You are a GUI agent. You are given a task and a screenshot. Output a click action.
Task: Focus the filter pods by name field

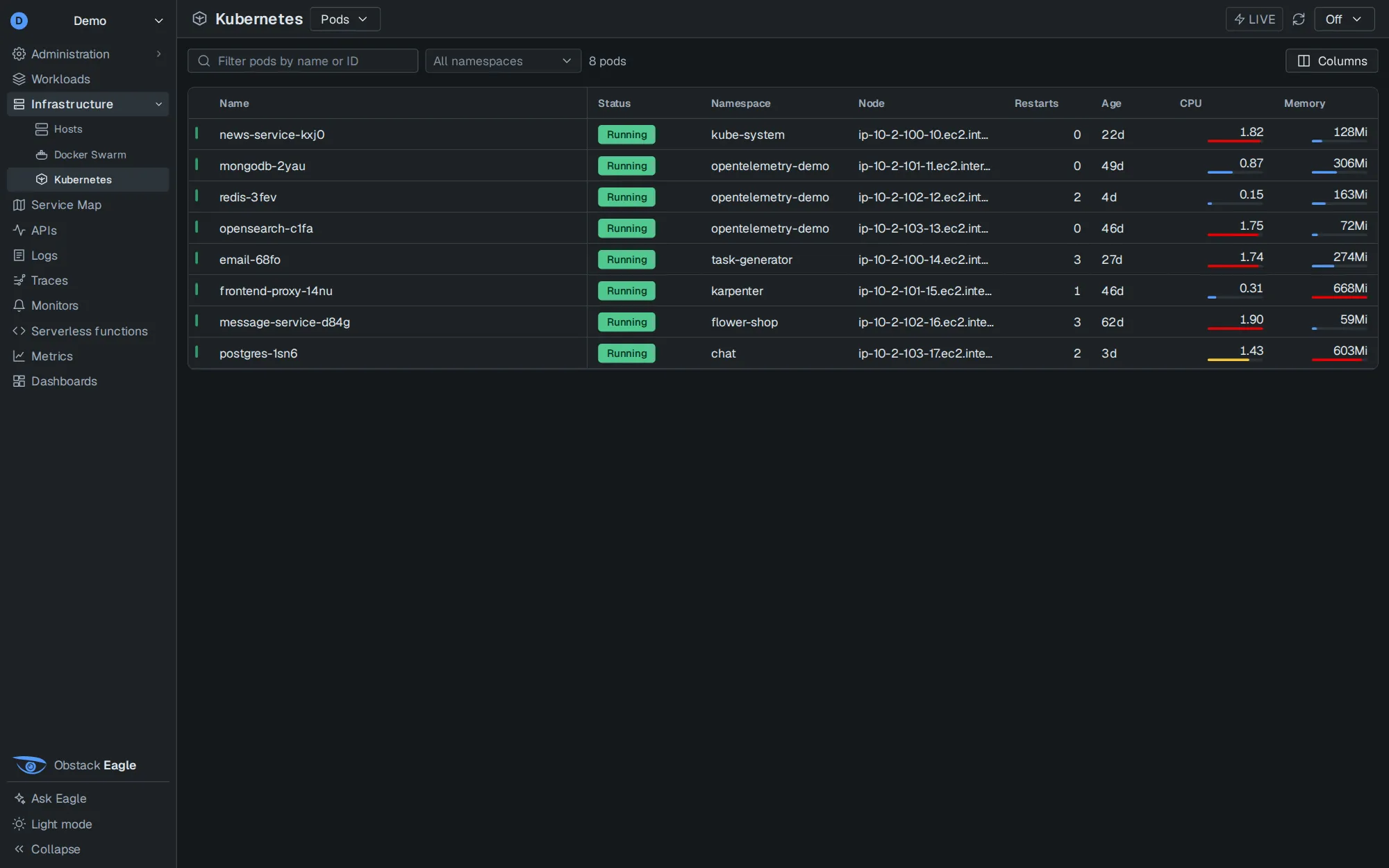pos(303,61)
